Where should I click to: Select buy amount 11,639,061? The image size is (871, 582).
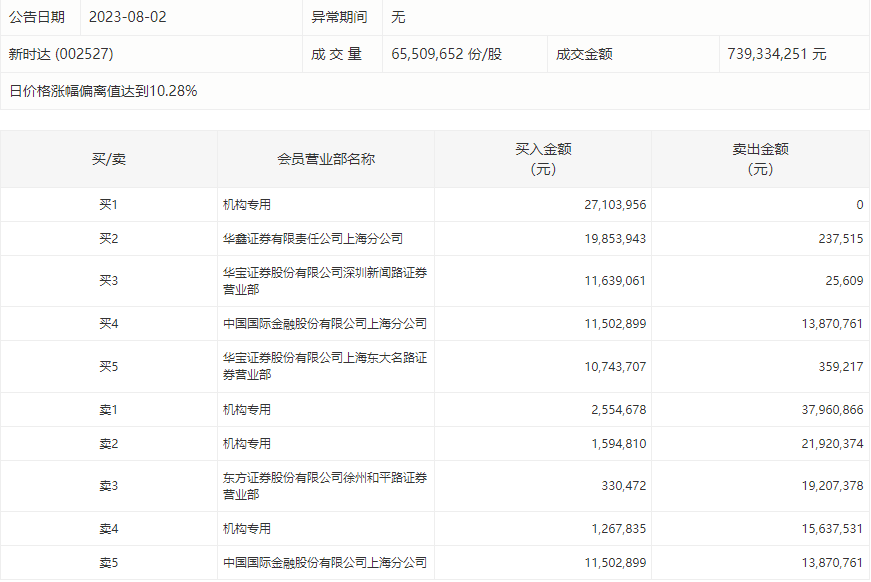tap(615, 280)
